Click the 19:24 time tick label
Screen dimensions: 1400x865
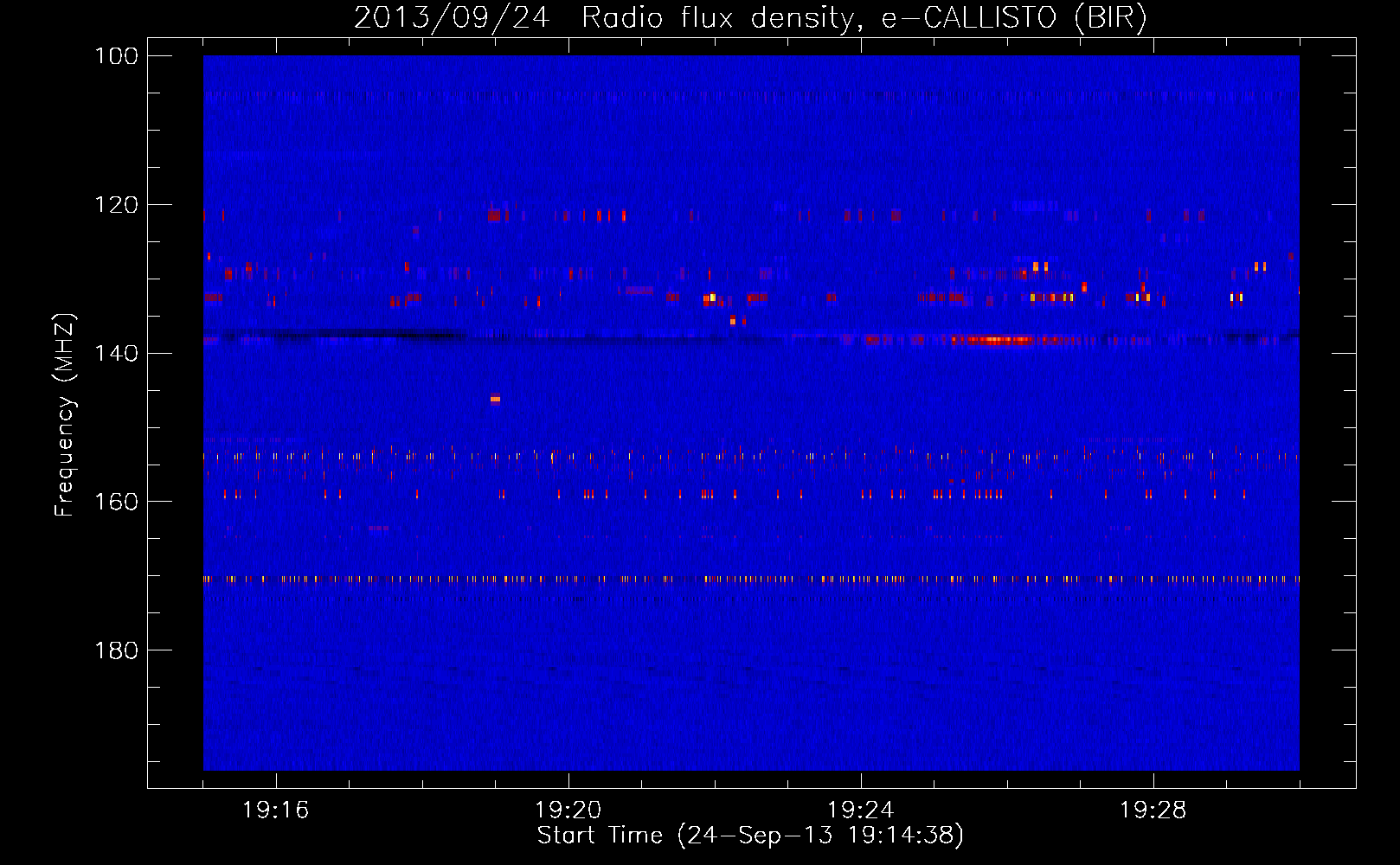pyautogui.click(x=861, y=811)
